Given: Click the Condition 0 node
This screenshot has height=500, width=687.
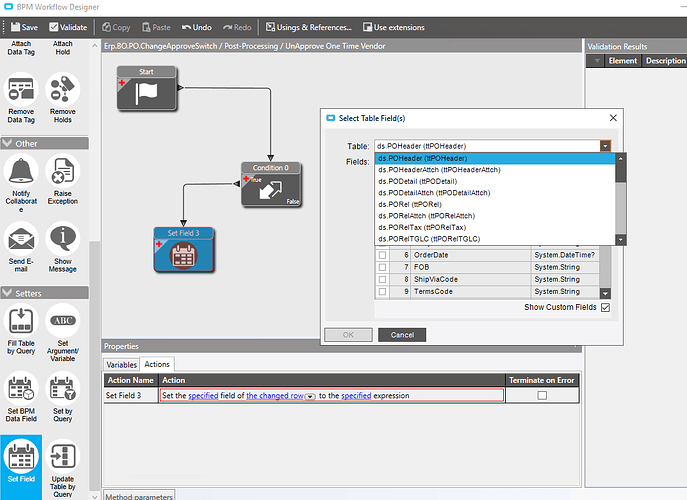Looking at the screenshot, I should pyautogui.click(x=271, y=184).
